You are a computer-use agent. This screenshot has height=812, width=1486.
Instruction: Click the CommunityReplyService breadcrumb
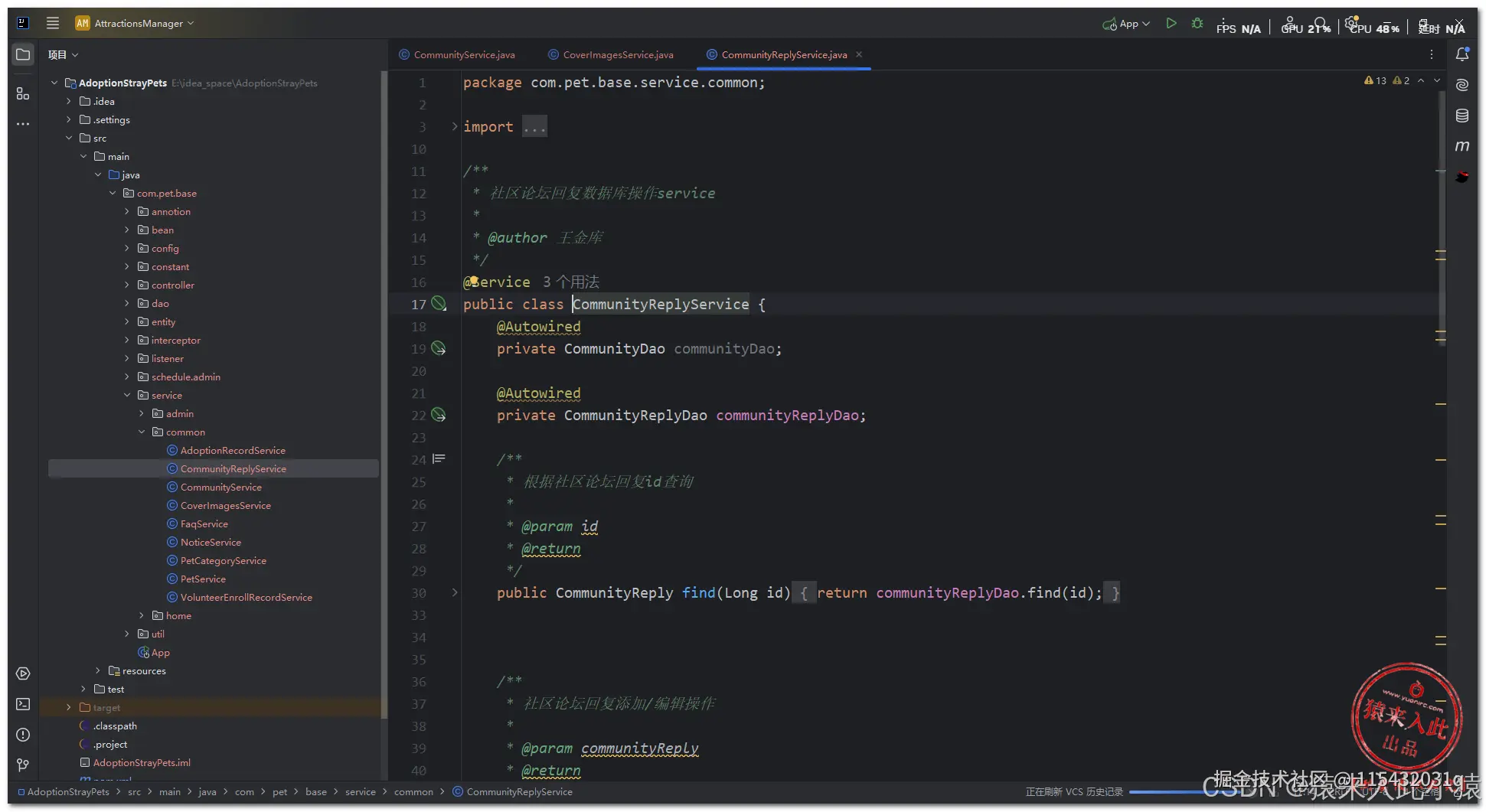[513, 791]
